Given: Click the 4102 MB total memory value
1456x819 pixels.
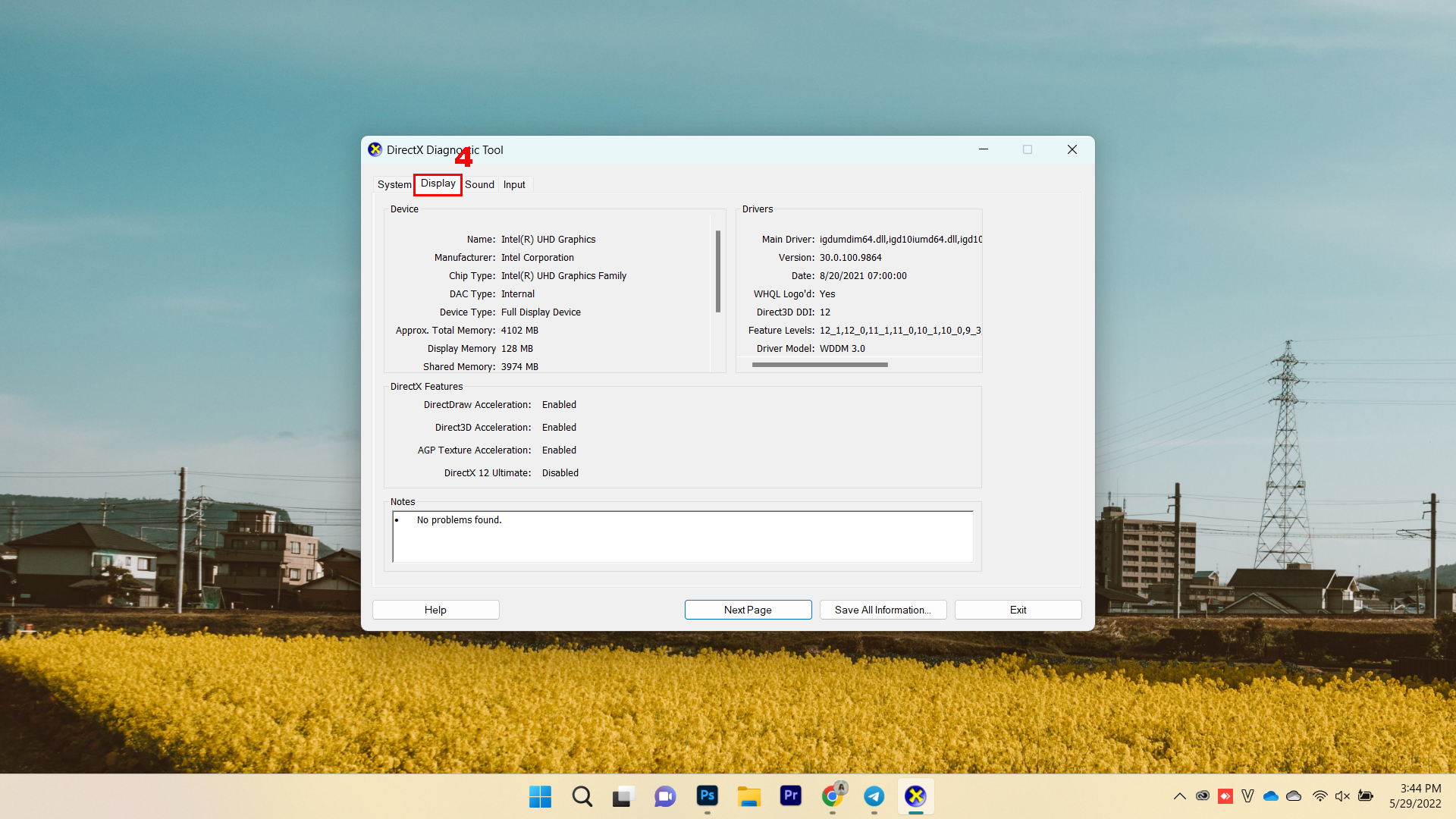Looking at the screenshot, I should [x=519, y=331].
